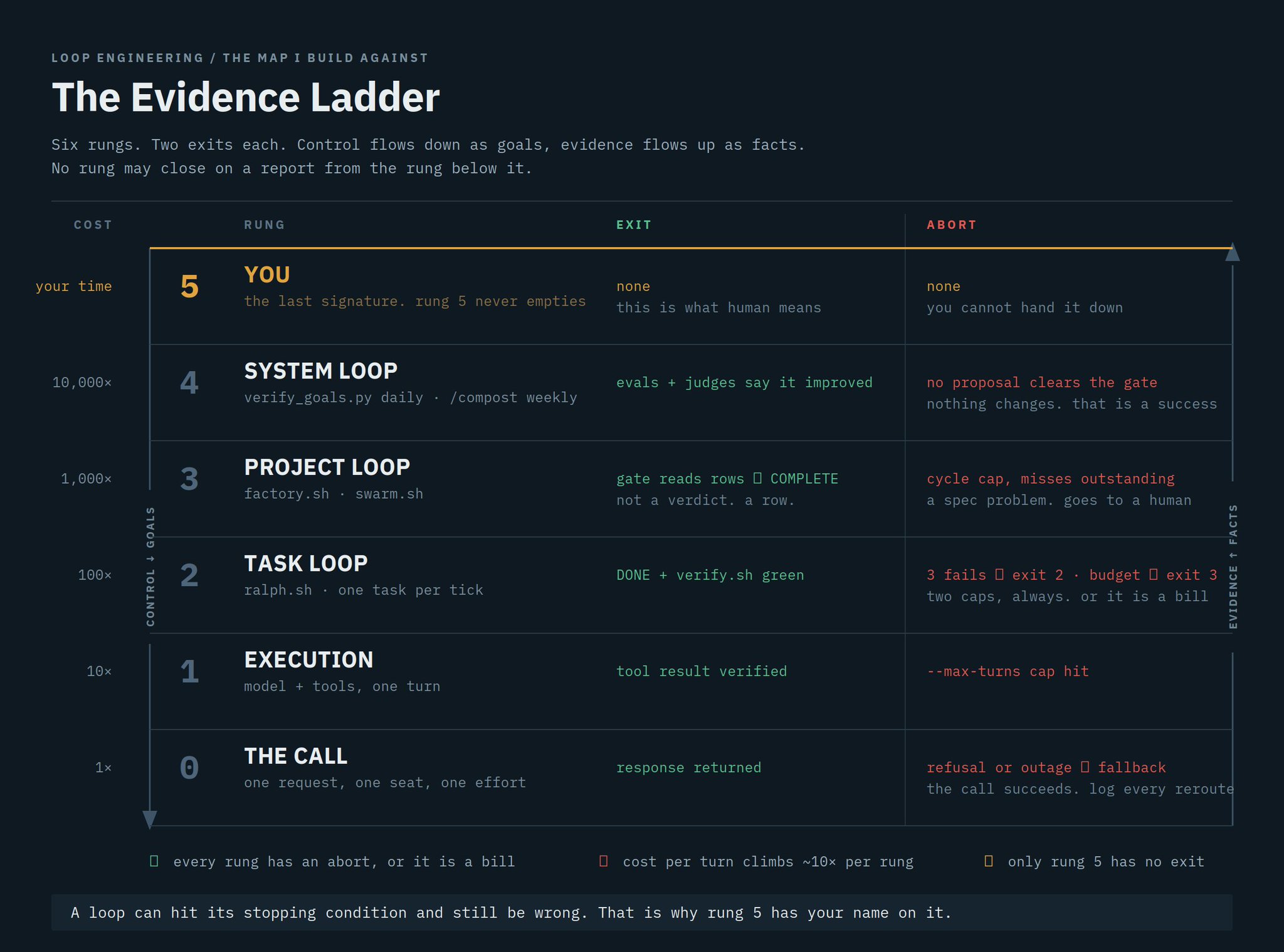
Task: Click 'model + tools, one turn'
Action: 342,686
